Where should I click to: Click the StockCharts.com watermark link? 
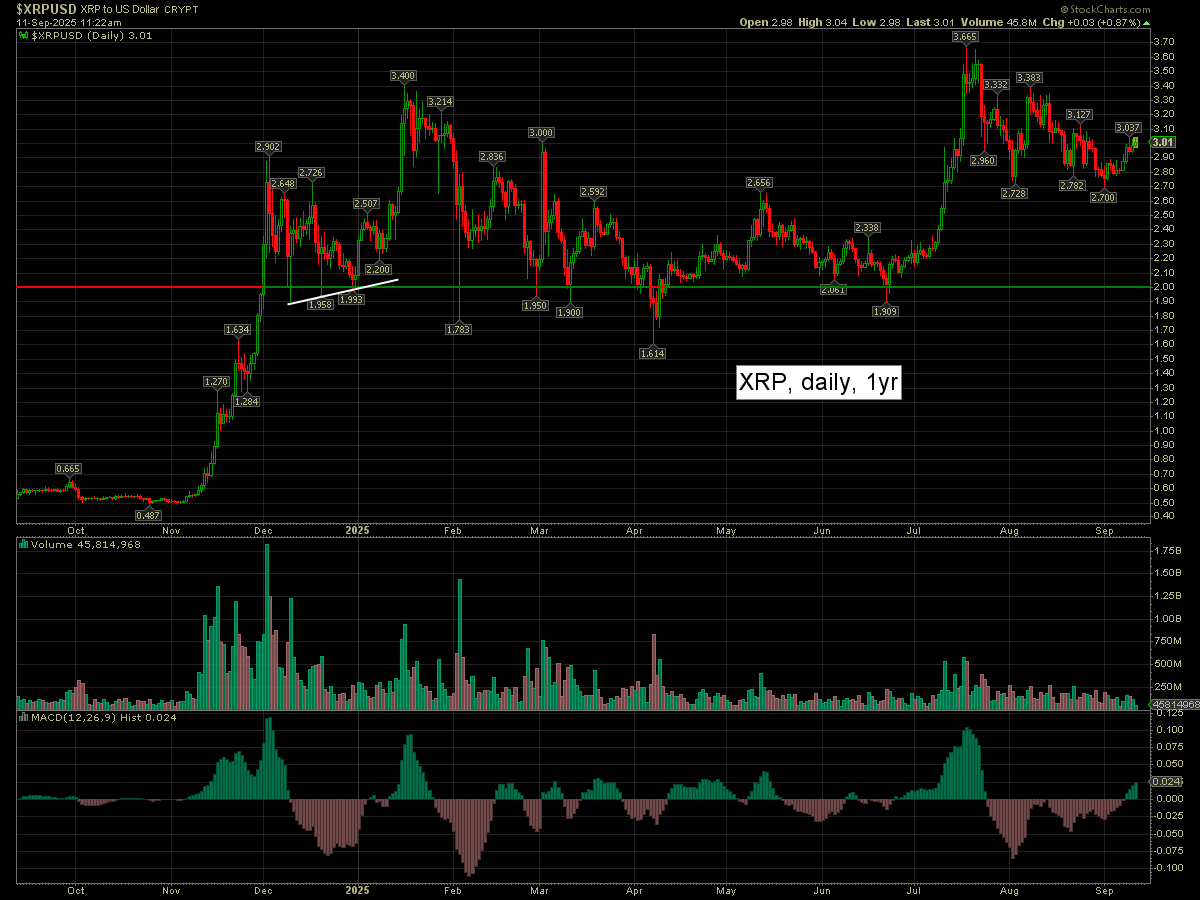tap(1142, 9)
